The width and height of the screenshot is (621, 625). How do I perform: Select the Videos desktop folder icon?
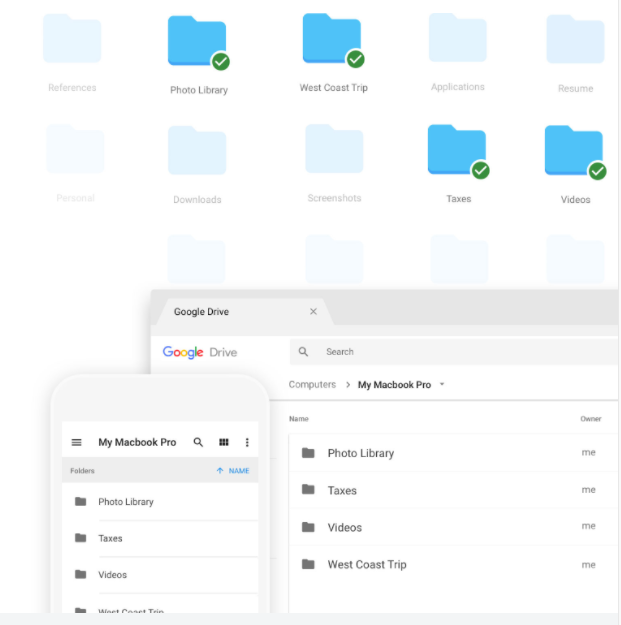click(x=573, y=150)
